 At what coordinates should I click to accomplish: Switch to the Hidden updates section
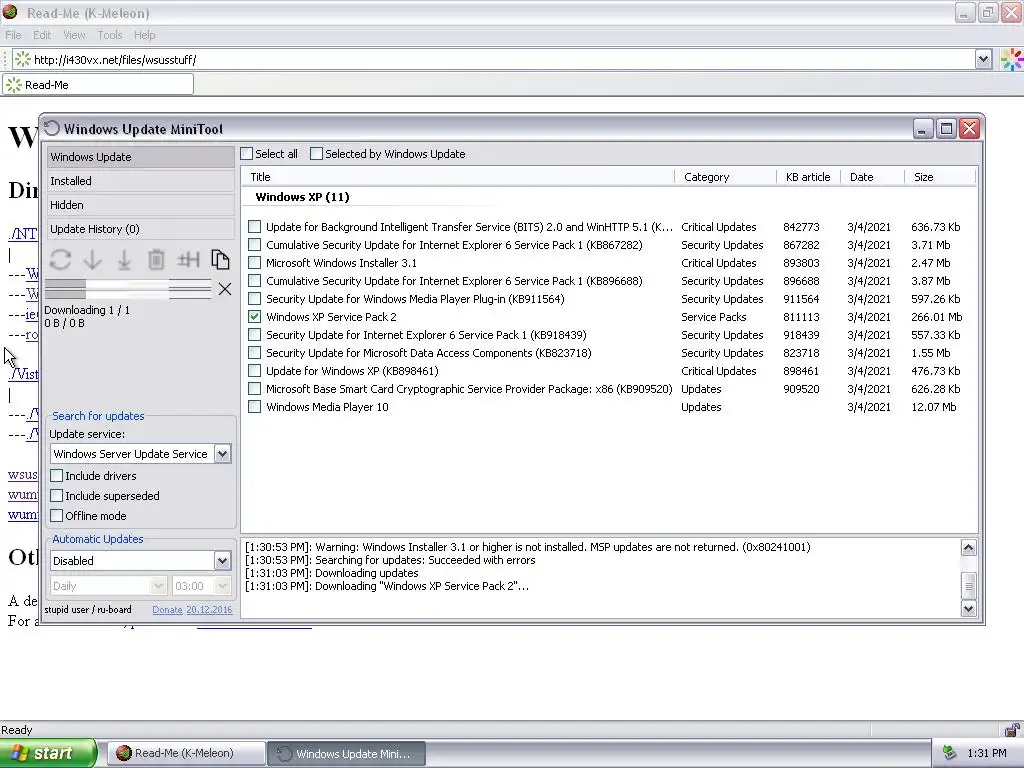point(140,205)
